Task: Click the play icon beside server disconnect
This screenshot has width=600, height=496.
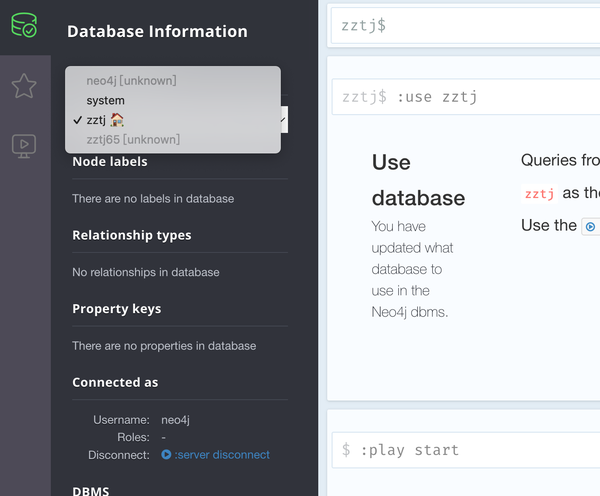Action: [166, 454]
